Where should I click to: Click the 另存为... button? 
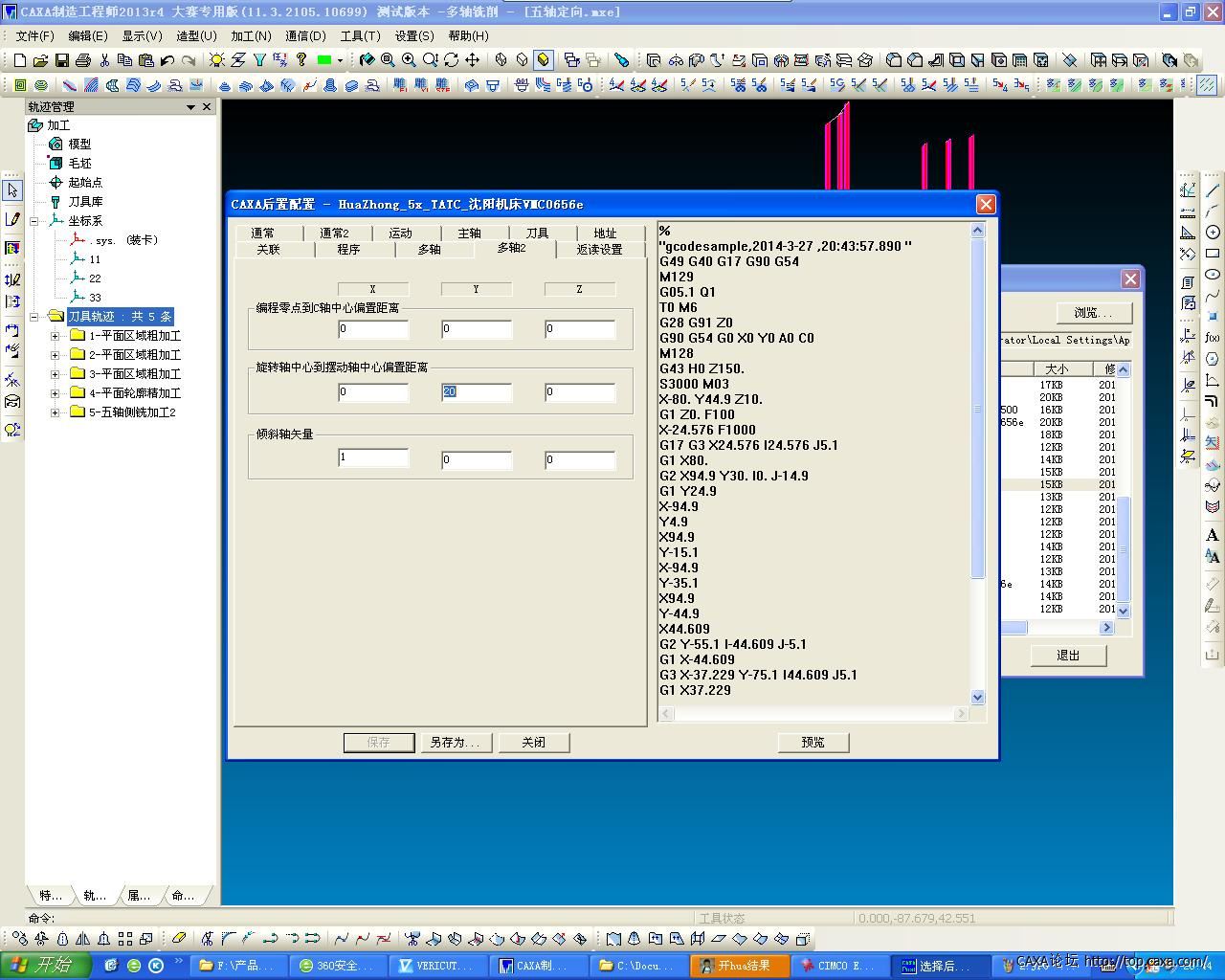pos(457,743)
